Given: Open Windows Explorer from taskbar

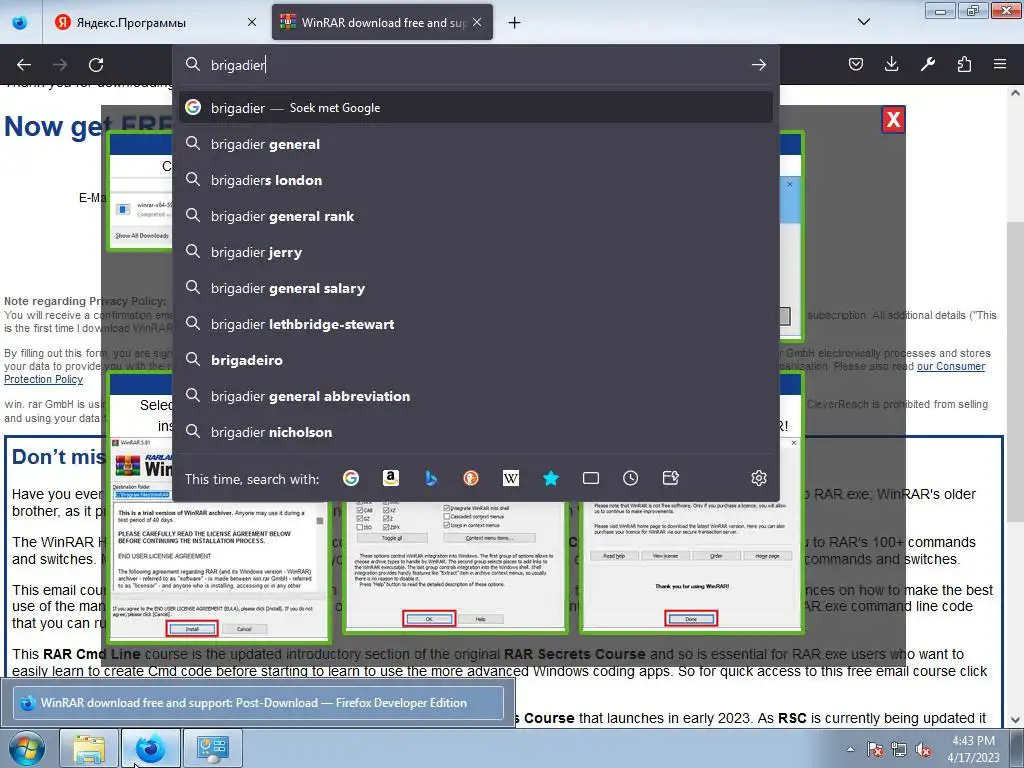Looking at the screenshot, I should pyautogui.click(x=89, y=748).
